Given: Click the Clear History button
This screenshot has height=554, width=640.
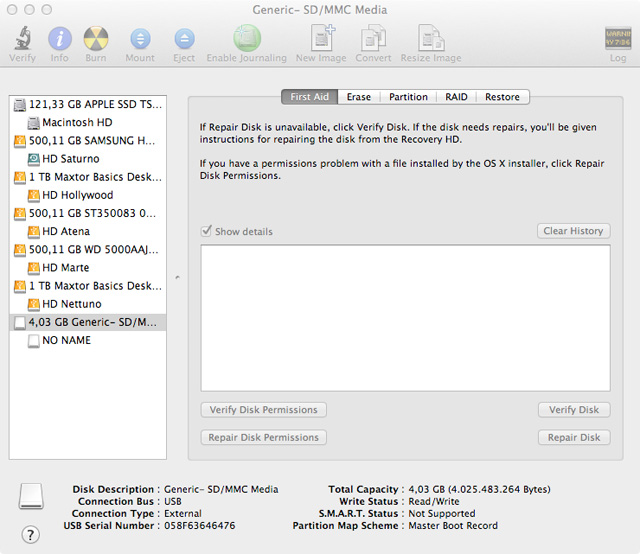Looking at the screenshot, I should pos(573,231).
